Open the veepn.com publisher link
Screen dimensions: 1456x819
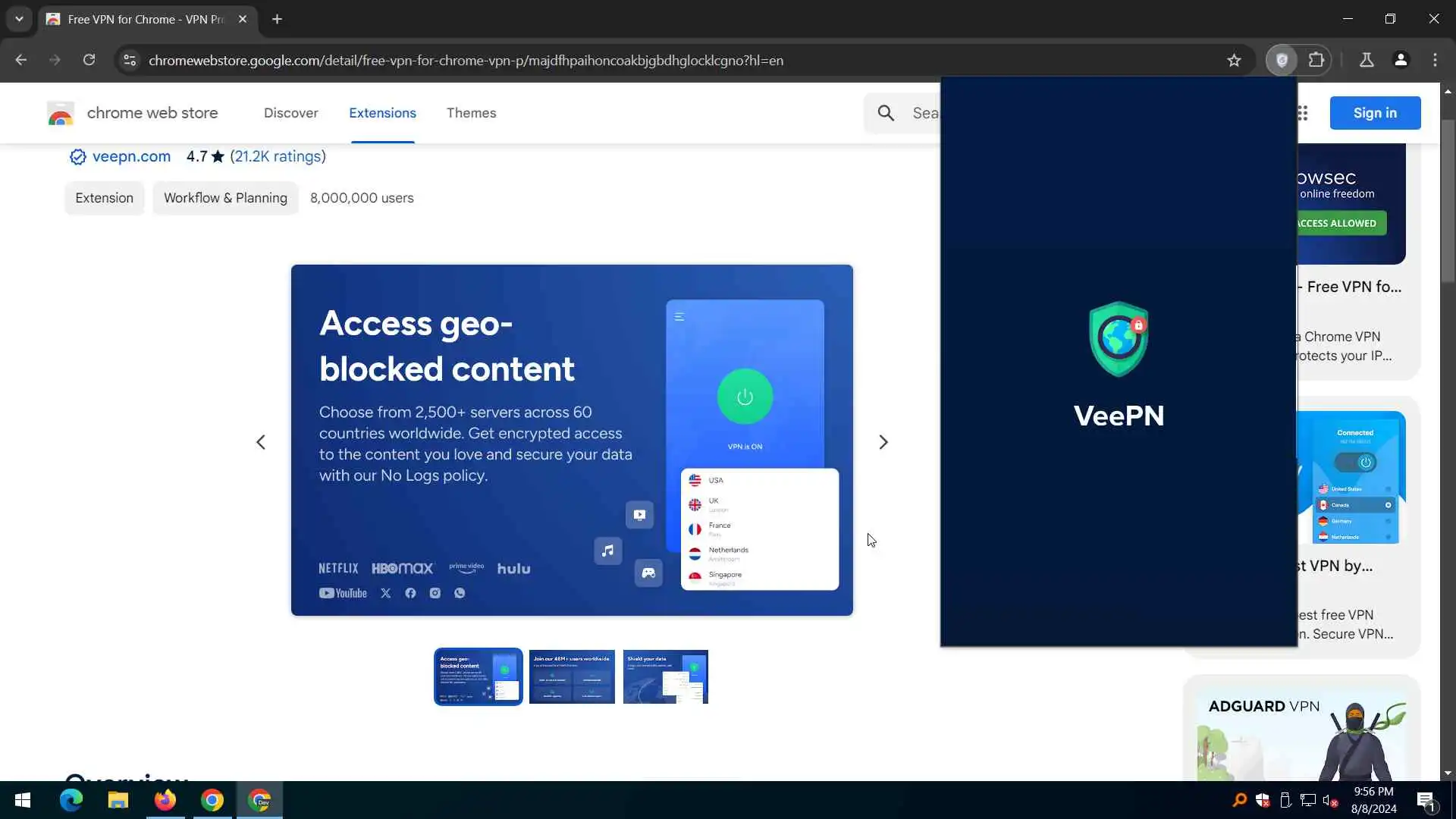point(131,156)
